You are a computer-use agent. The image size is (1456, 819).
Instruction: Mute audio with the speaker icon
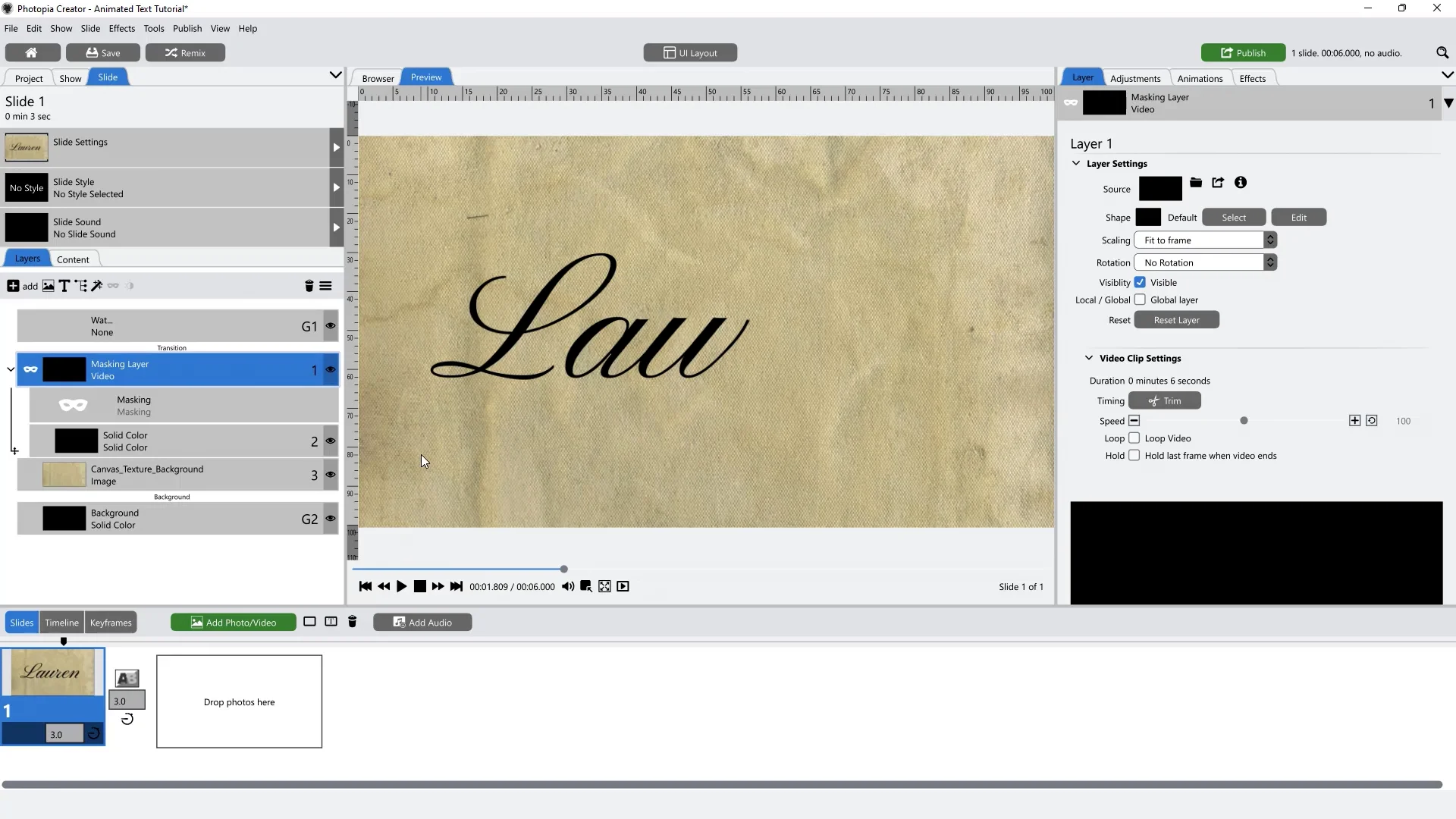pos(568,586)
